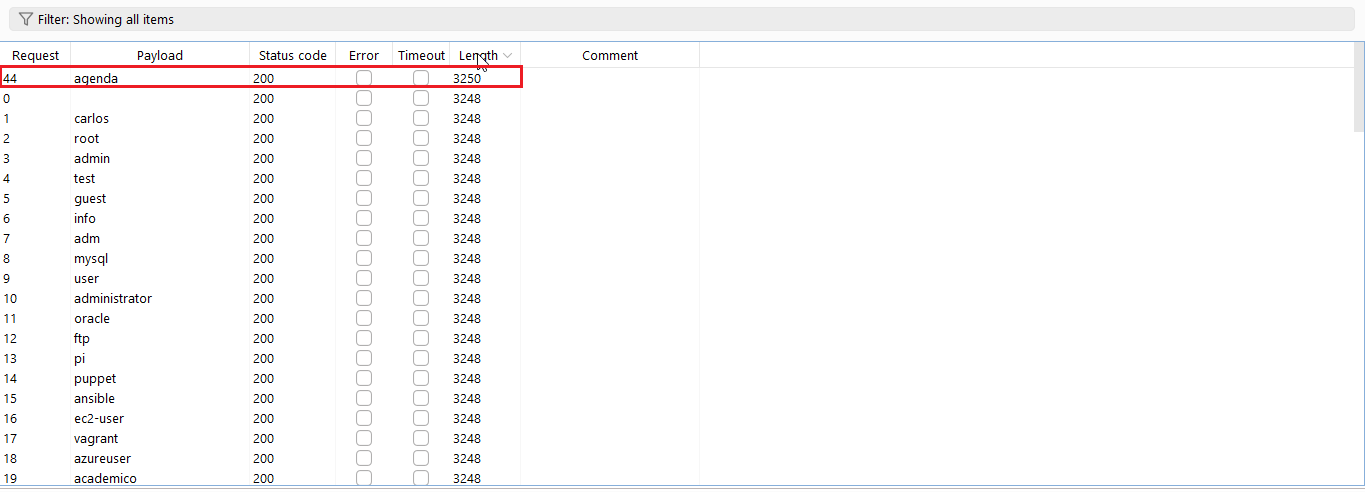This screenshot has height=492, width=1365.
Task: Toggle Error checkbox for admin row
Action: (x=364, y=158)
